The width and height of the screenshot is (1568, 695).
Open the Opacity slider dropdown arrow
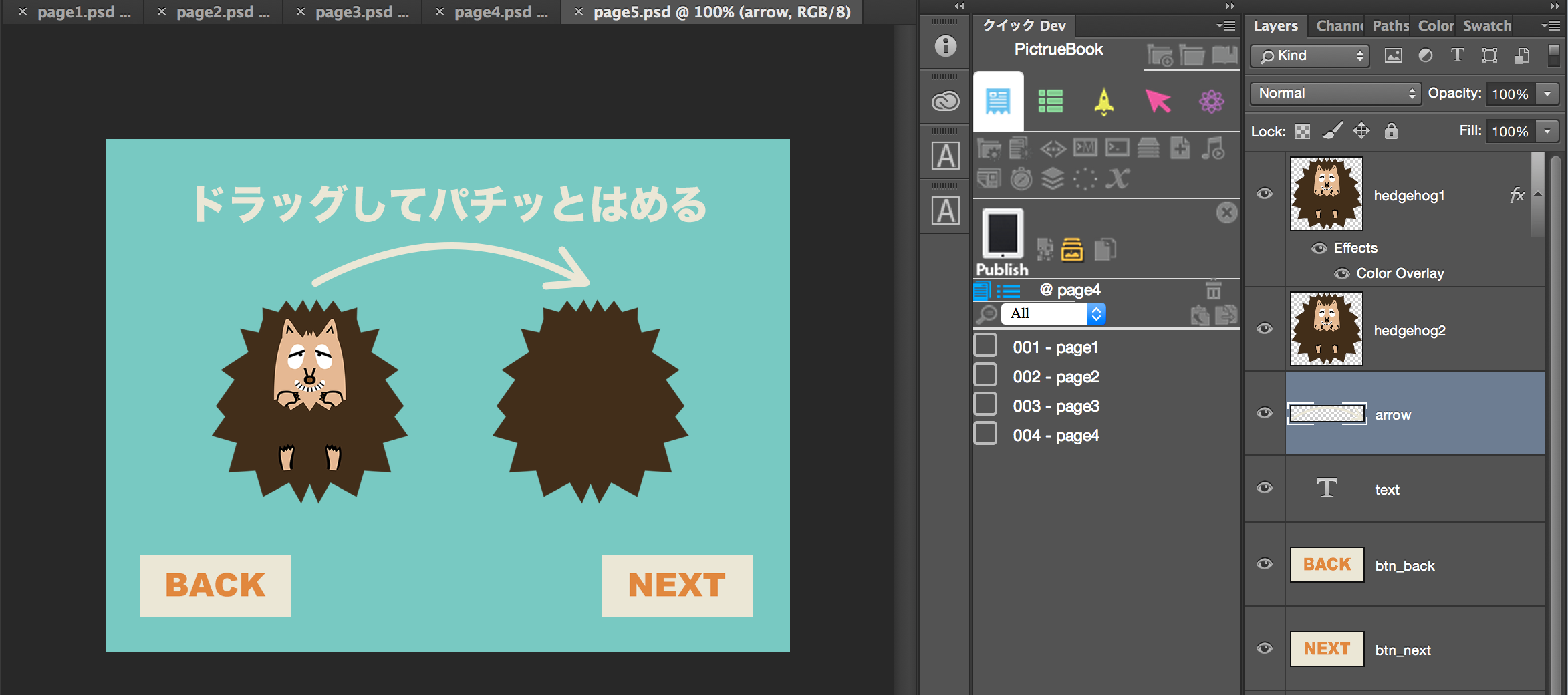coord(1547,94)
